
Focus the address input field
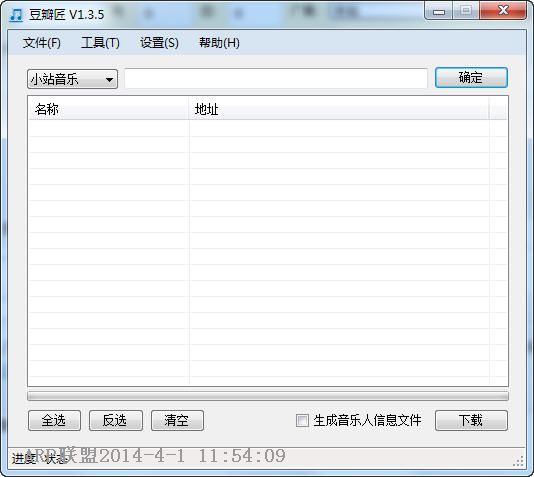pyautogui.click(x=276, y=79)
